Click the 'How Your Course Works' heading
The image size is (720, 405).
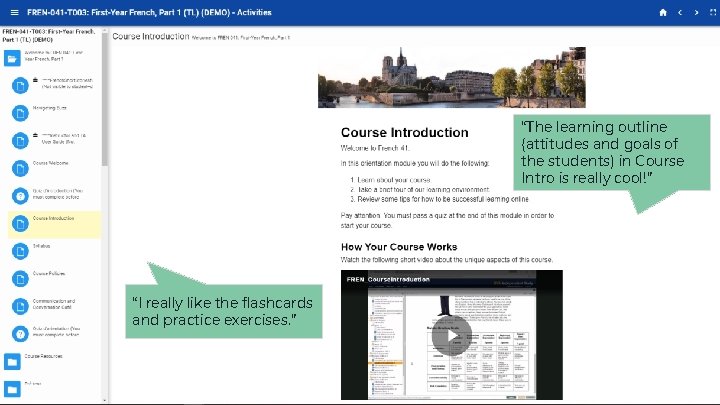point(399,247)
